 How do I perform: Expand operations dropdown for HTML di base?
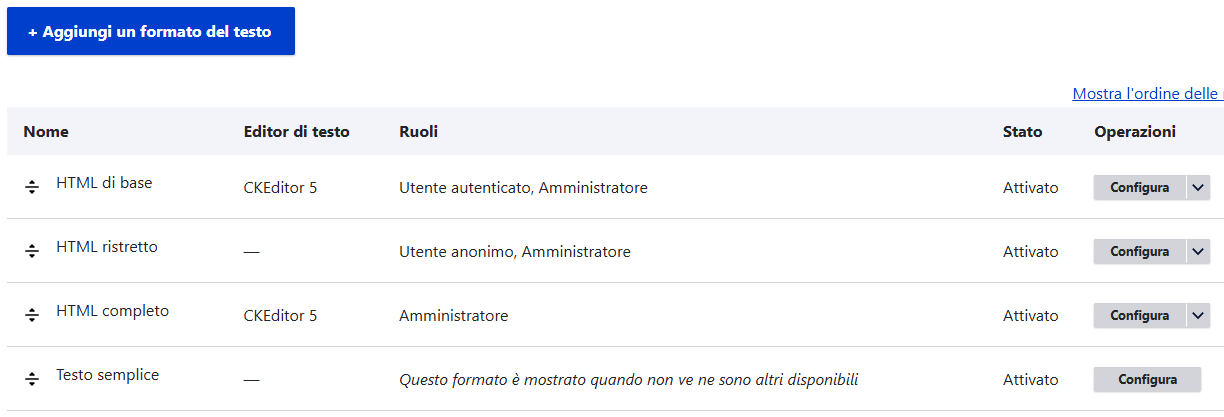click(1199, 188)
